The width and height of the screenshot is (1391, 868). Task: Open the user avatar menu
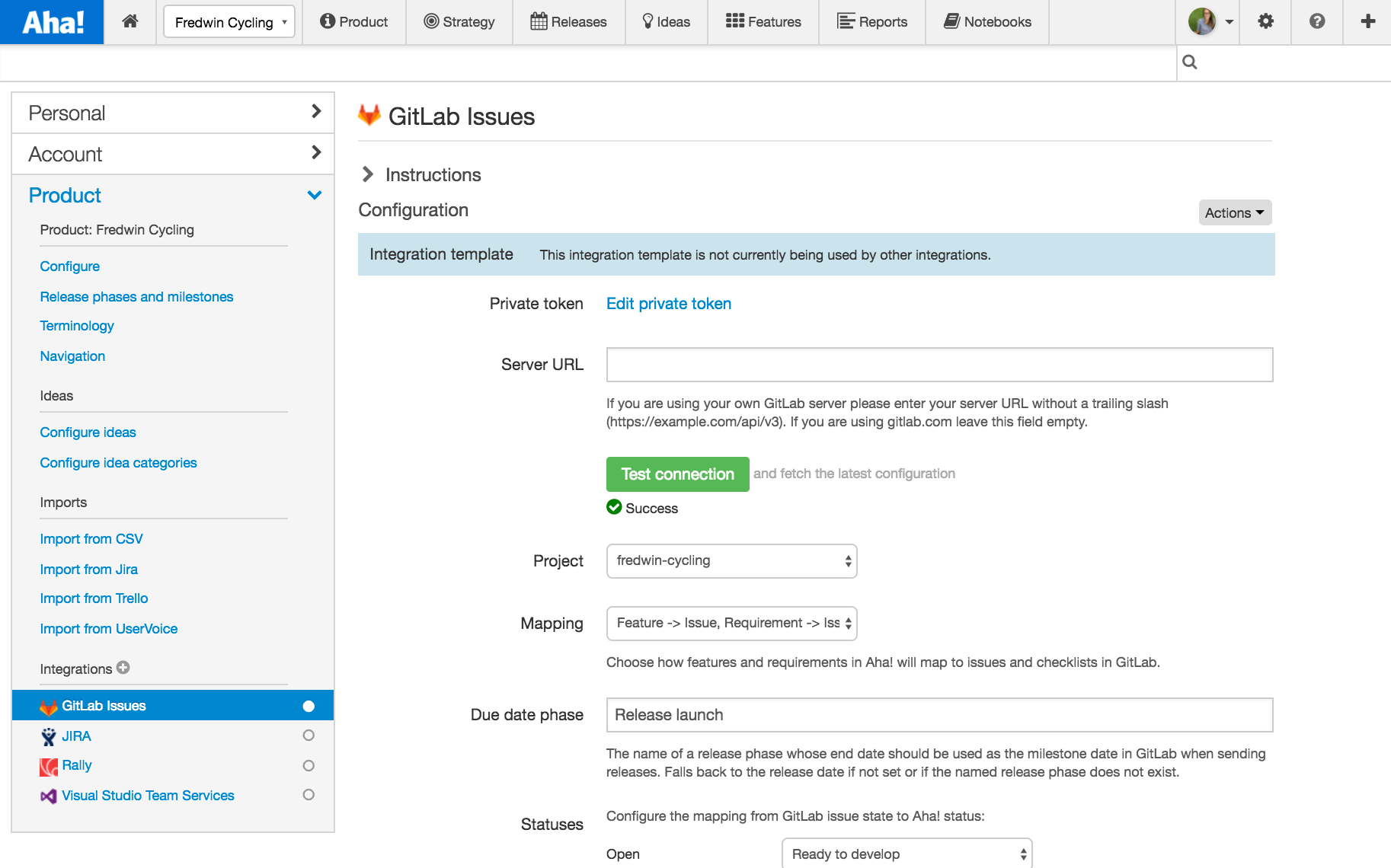1210,21
